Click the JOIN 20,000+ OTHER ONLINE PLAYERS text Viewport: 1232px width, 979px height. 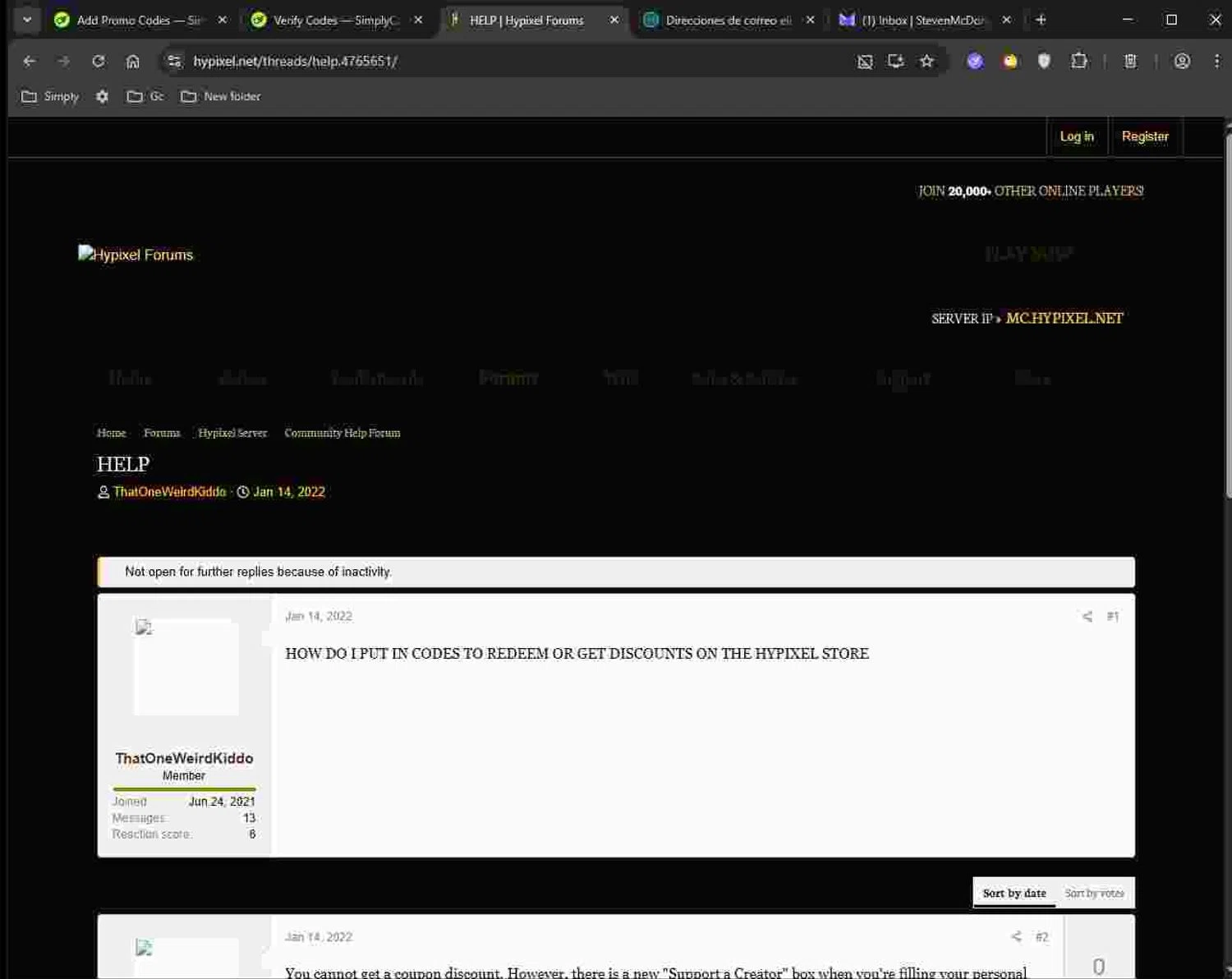pyautogui.click(x=1031, y=191)
